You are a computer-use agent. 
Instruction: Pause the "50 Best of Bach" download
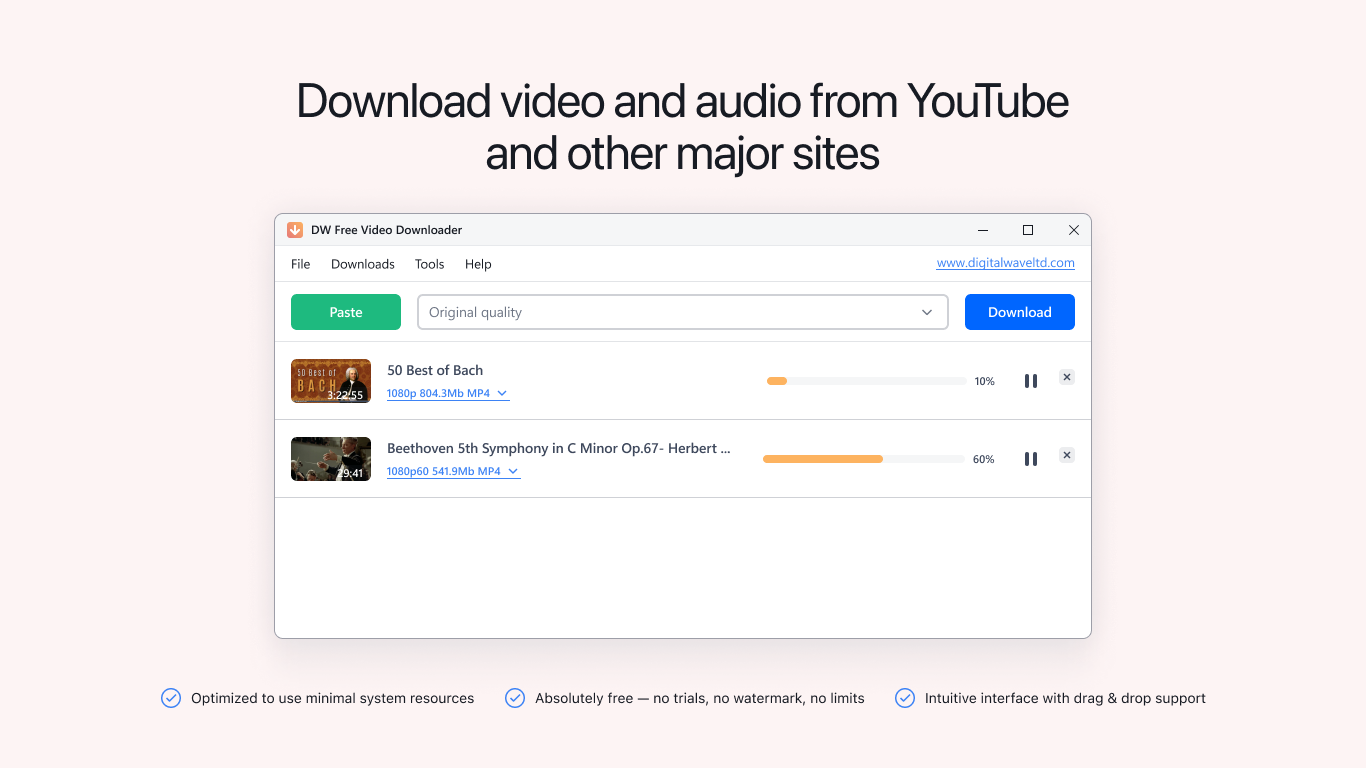1031,380
